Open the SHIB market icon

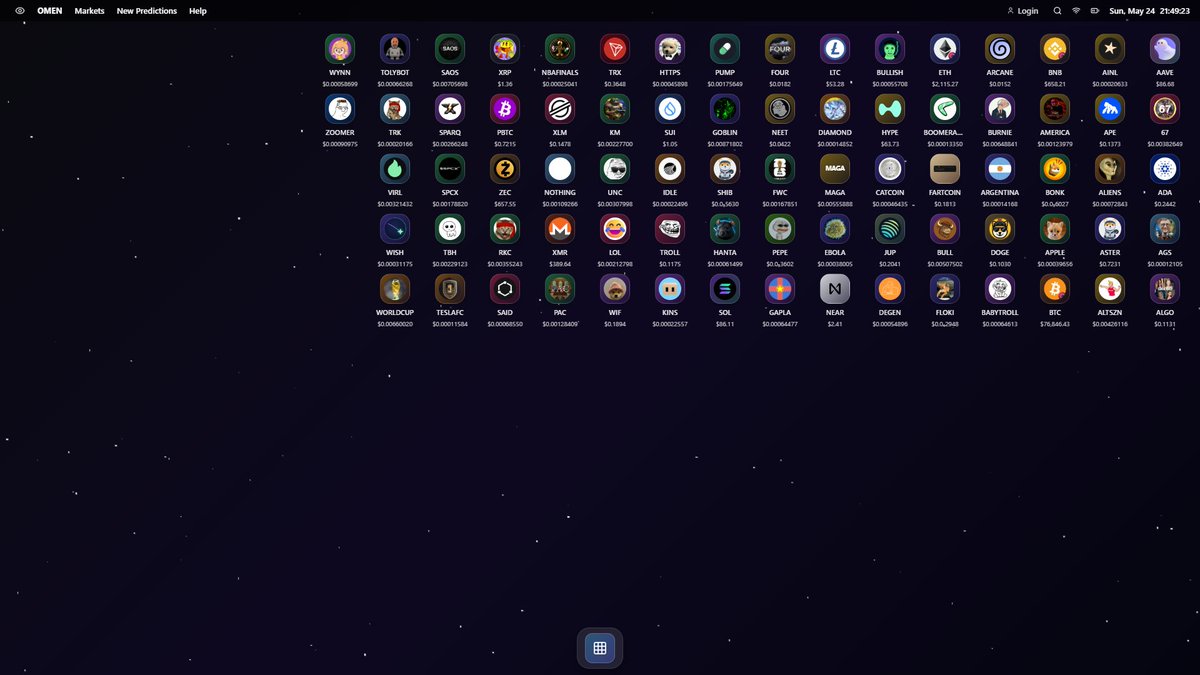coord(725,168)
